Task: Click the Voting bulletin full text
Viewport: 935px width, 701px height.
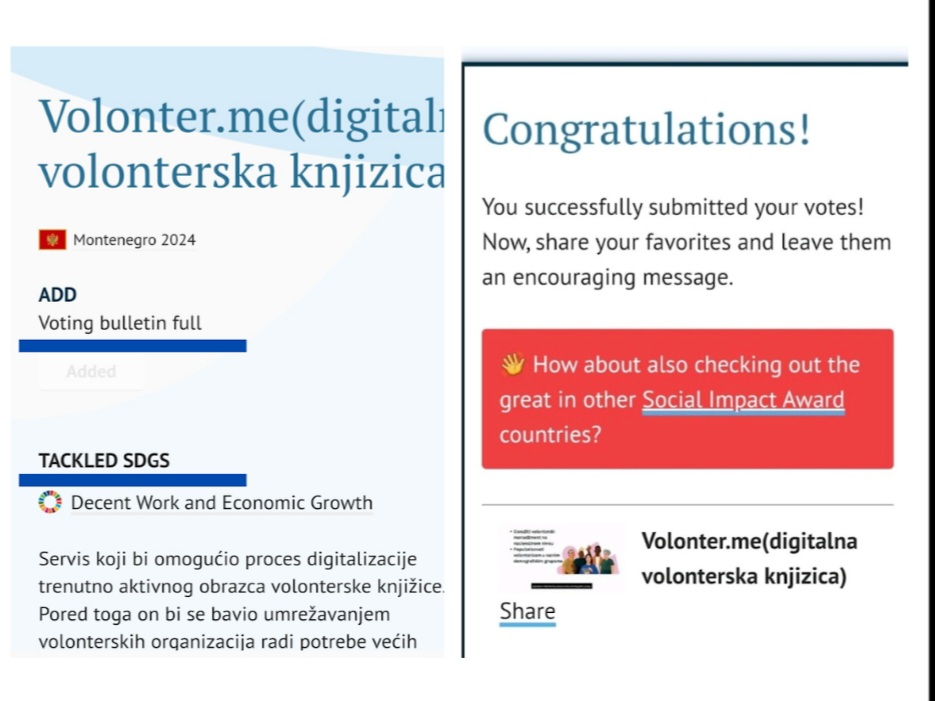Action: [x=120, y=323]
